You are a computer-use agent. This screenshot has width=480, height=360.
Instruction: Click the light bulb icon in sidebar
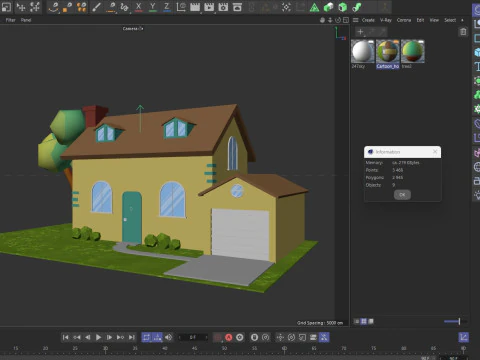(477, 195)
